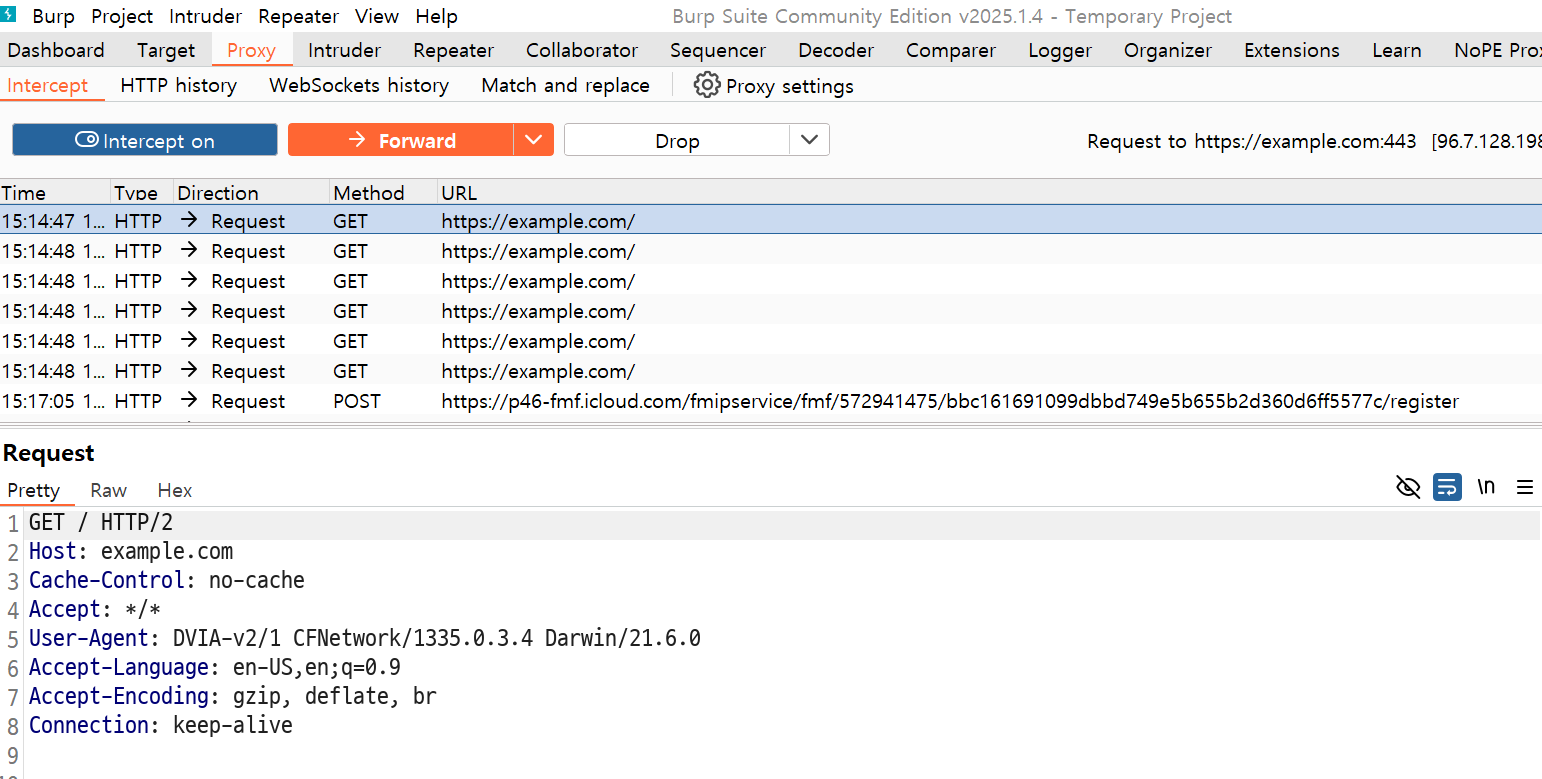
Task: Expand the Drop dropdown arrow
Action: tap(810, 140)
